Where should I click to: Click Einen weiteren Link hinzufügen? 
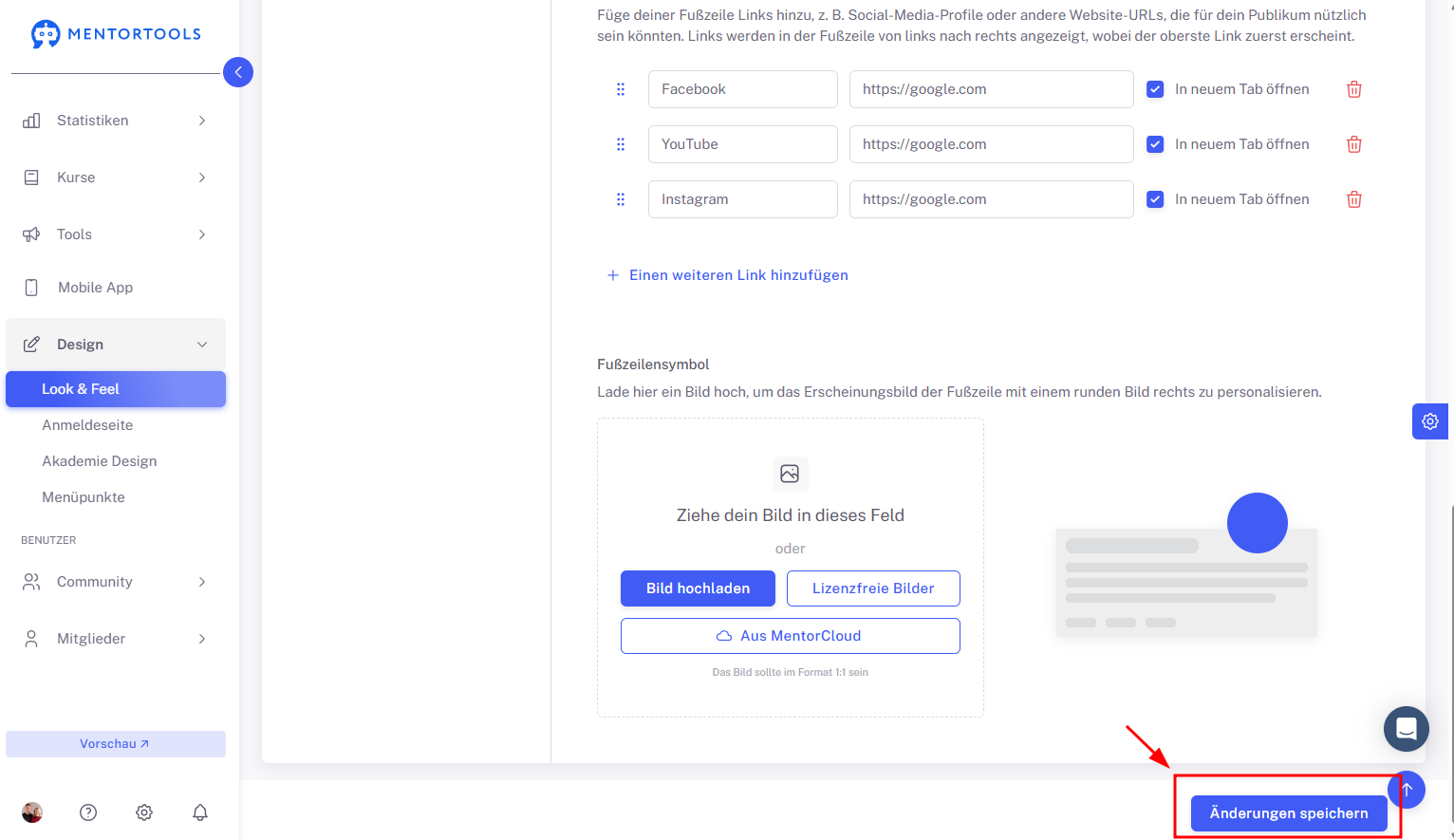tap(728, 275)
